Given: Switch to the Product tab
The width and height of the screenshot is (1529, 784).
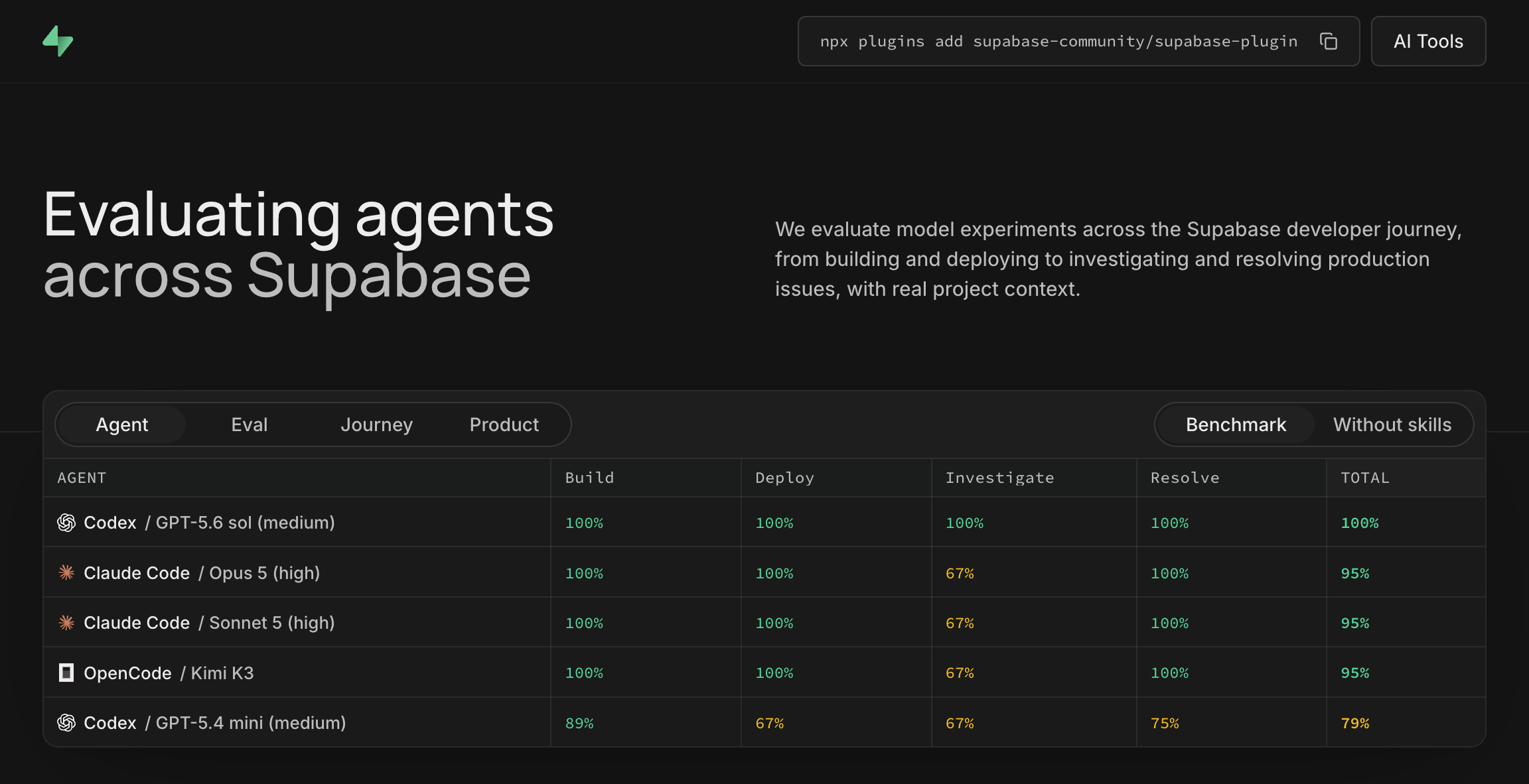Looking at the screenshot, I should point(504,425).
